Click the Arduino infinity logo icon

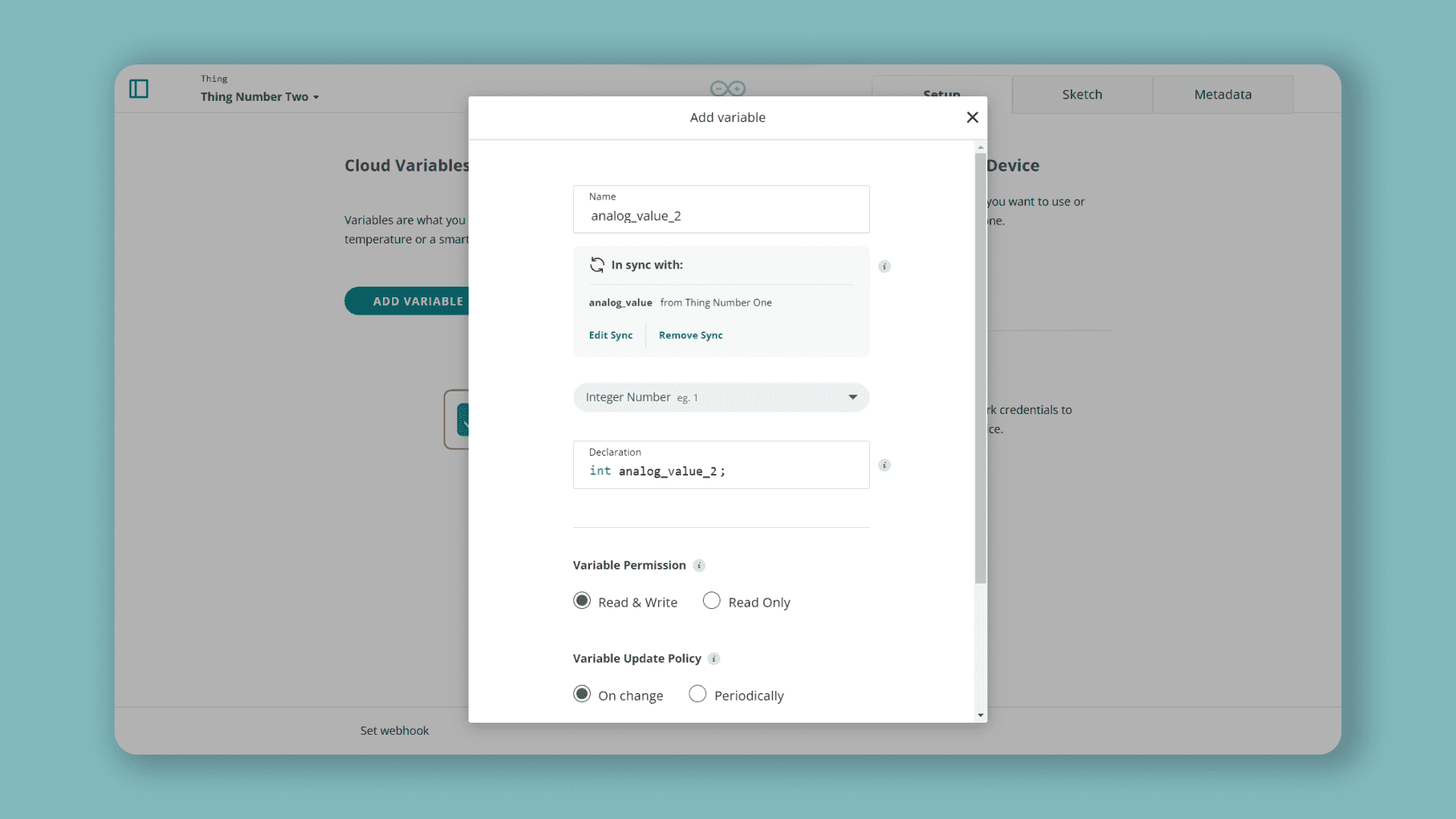(x=727, y=89)
